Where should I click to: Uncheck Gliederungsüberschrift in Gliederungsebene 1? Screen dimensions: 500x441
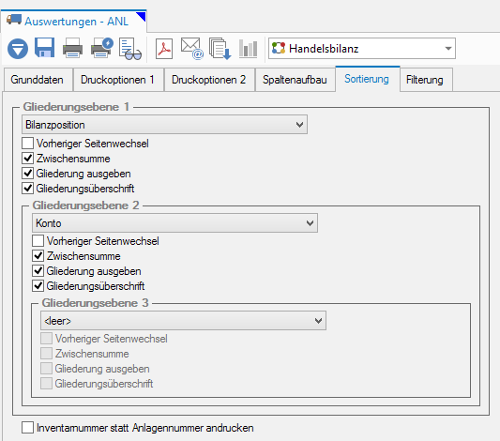coord(28,188)
